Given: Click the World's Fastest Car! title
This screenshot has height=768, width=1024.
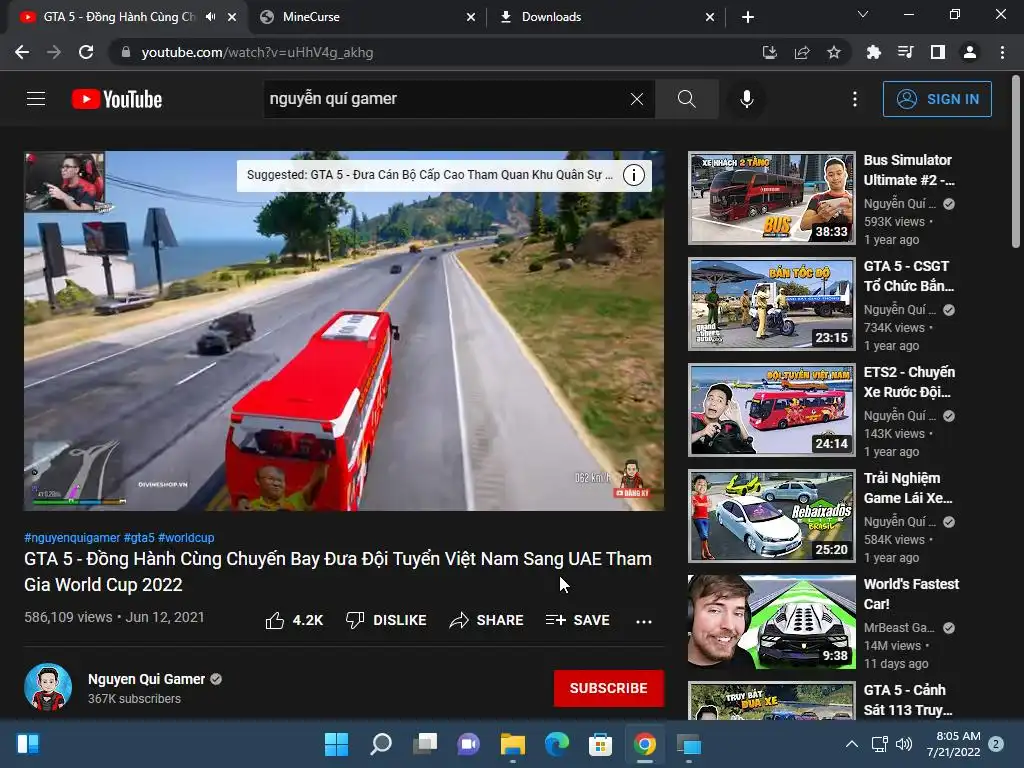Looking at the screenshot, I should pyautogui.click(x=911, y=594).
